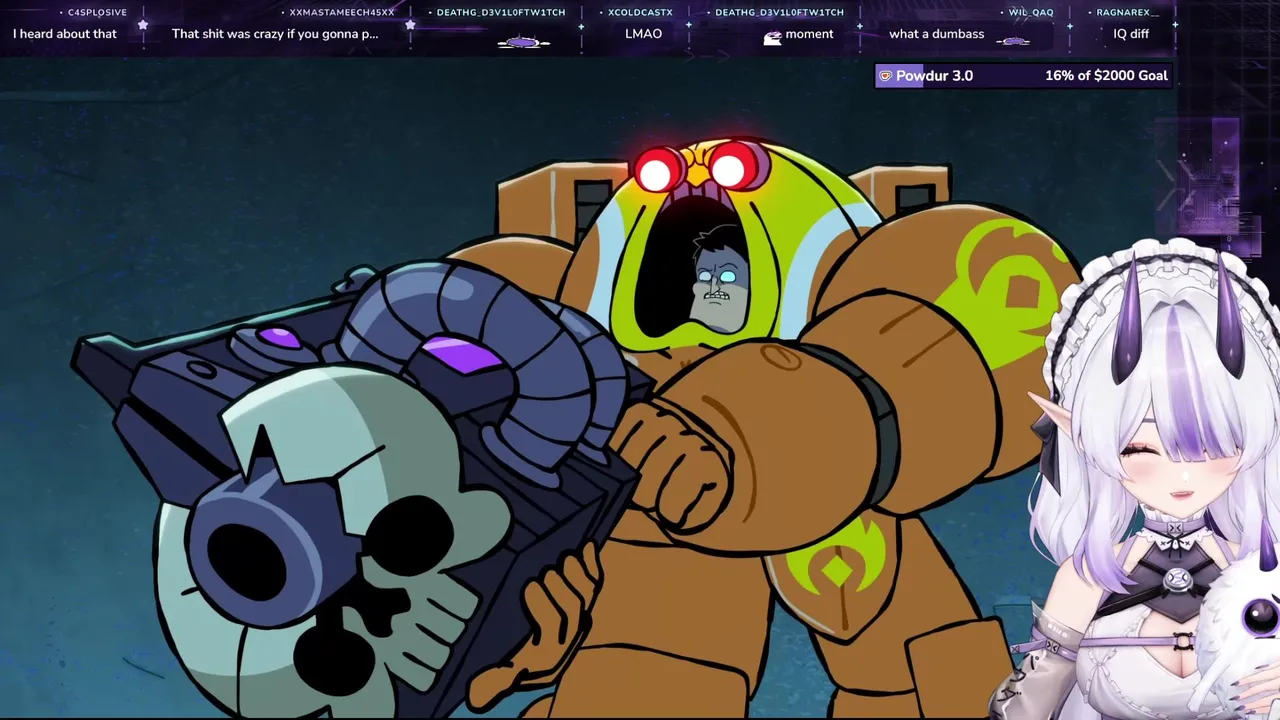Select the "Powdur 3.0" goal label
The image size is (1280, 720).
934,76
